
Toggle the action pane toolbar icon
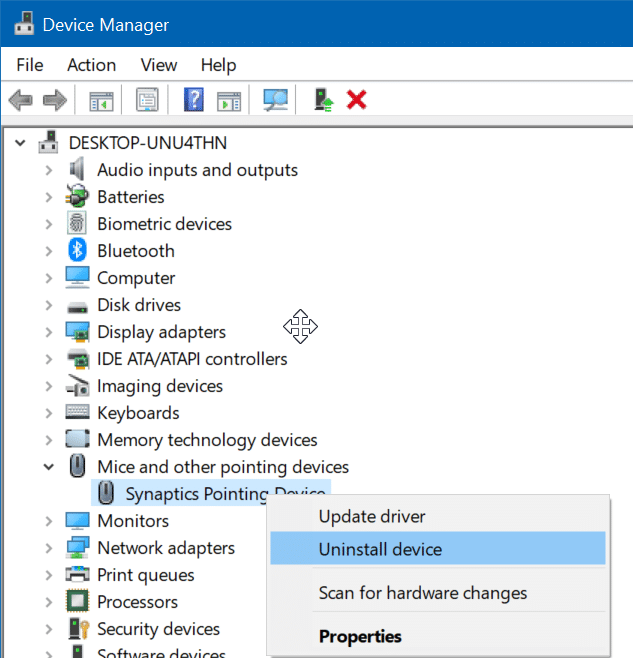point(229,101)
